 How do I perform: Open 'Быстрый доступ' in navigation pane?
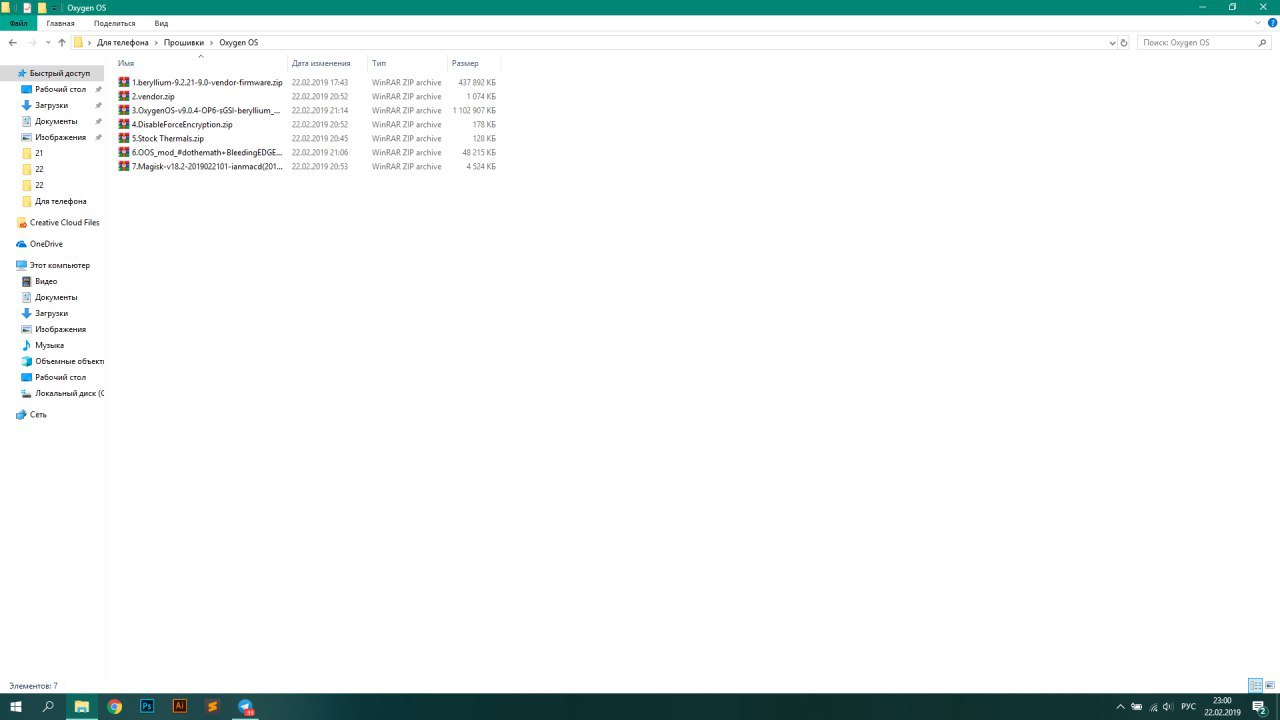59,73
